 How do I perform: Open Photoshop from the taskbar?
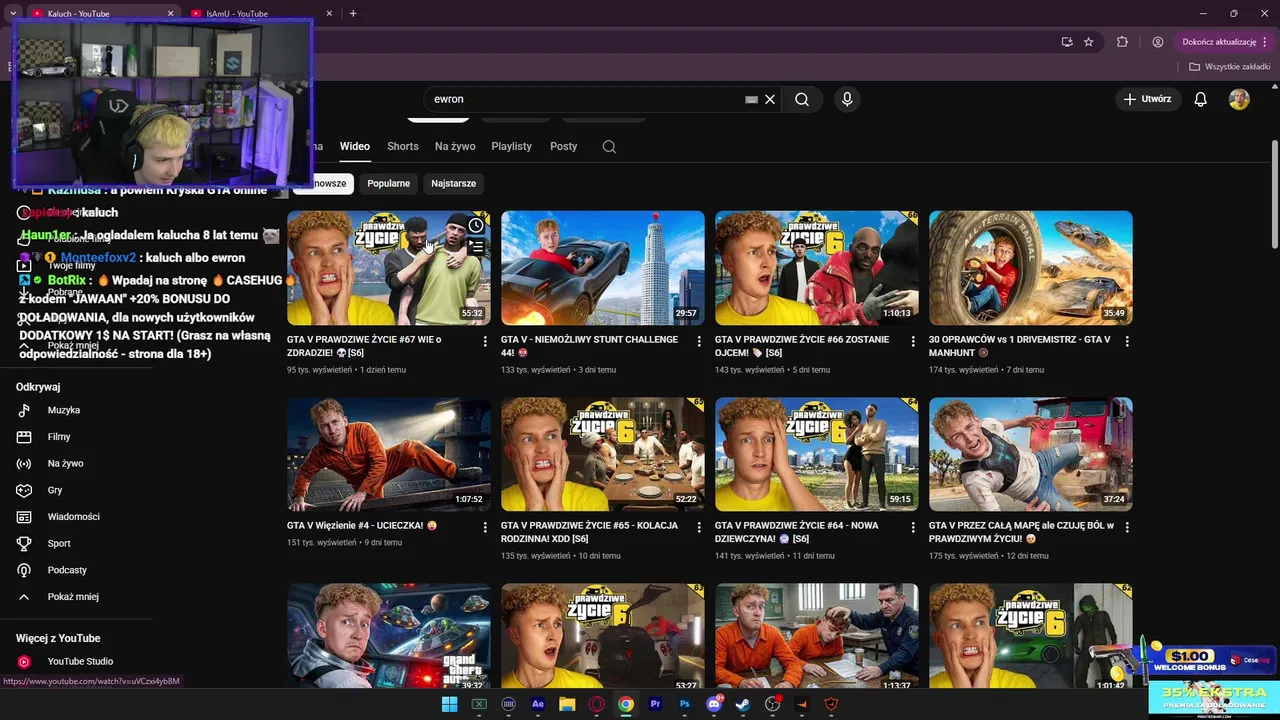(x=685, y=704)
